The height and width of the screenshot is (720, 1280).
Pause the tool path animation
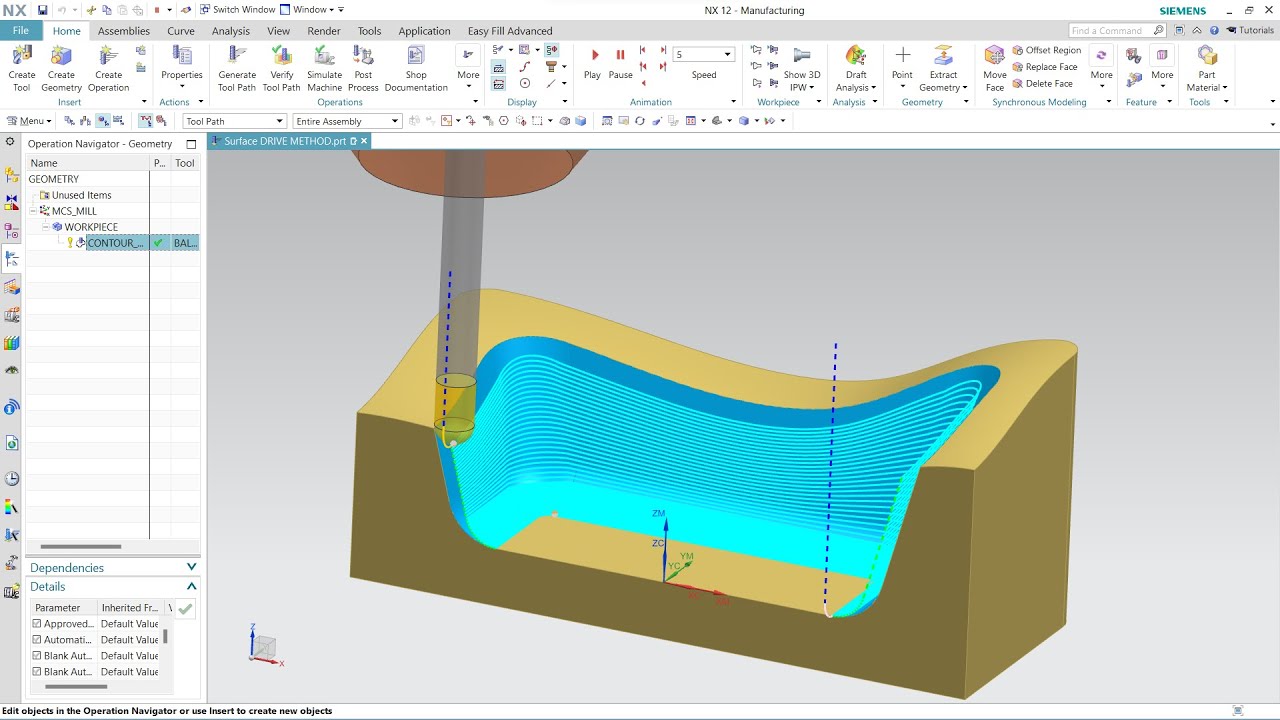tap(620, 62)
